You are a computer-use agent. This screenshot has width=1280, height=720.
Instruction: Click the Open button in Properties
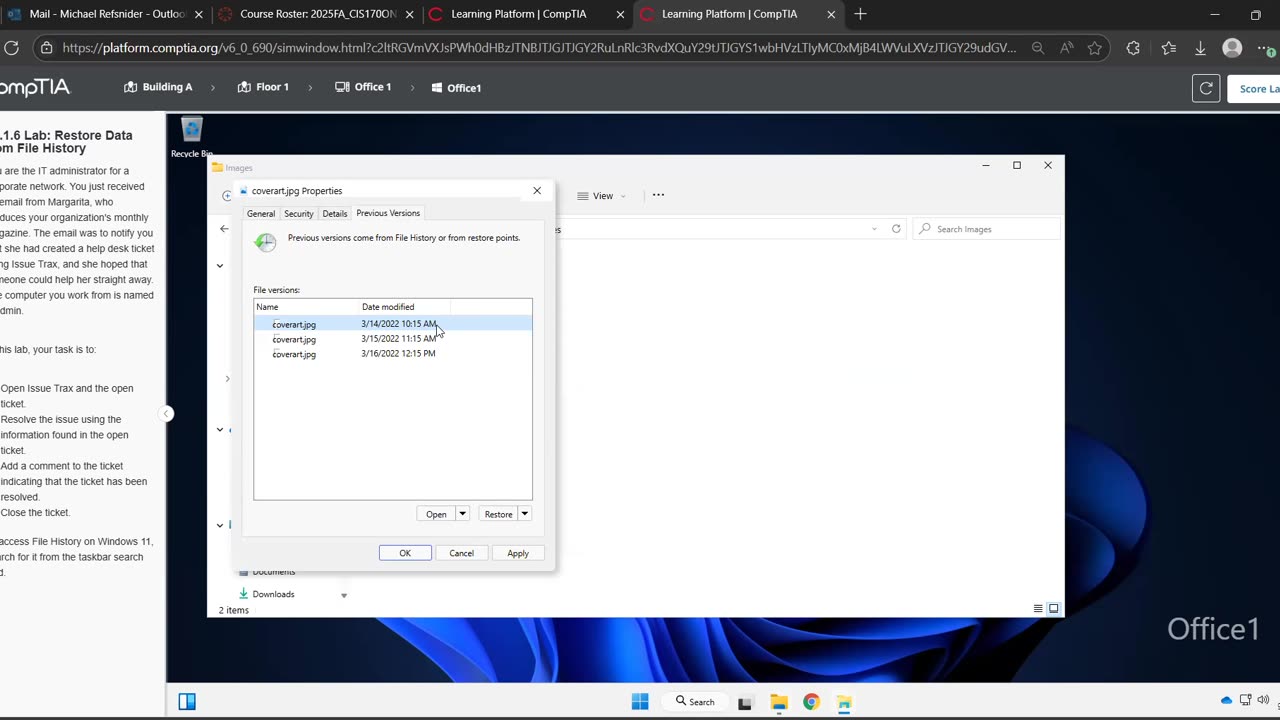[436, 514]
